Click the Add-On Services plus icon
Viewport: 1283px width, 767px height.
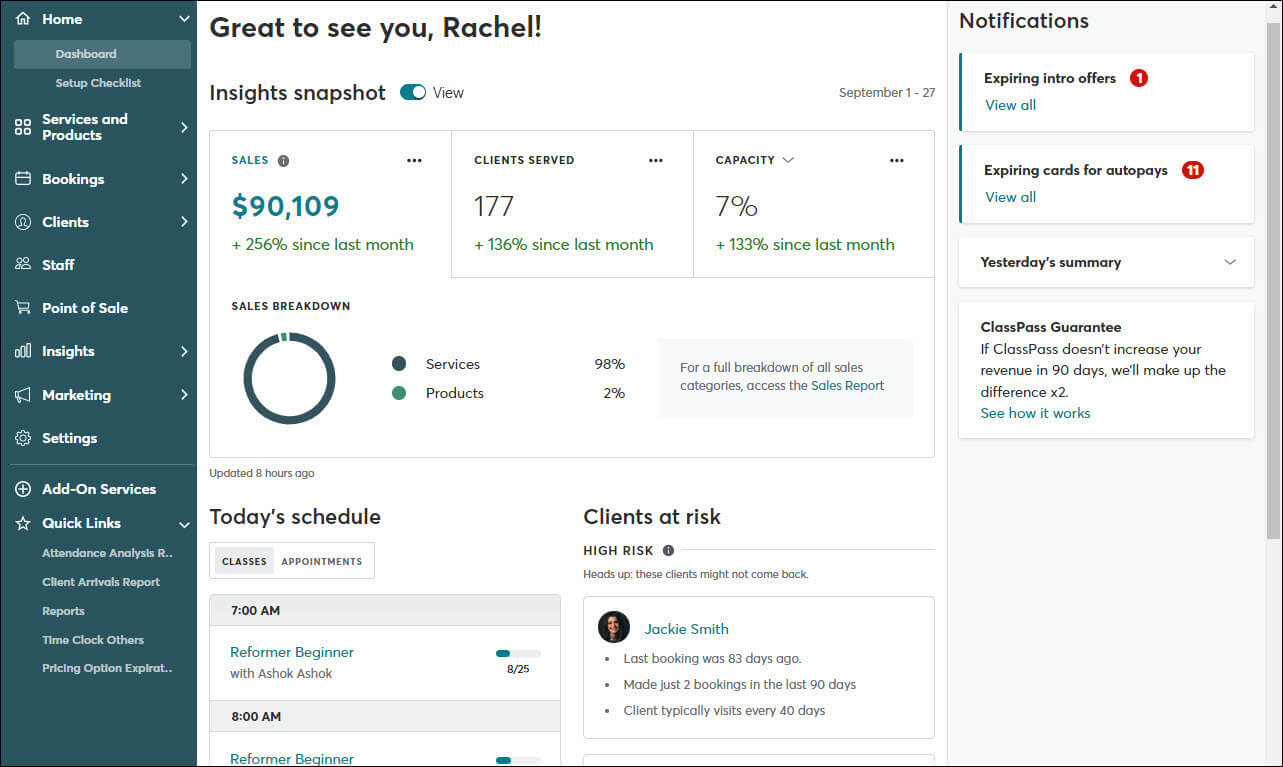22,489
